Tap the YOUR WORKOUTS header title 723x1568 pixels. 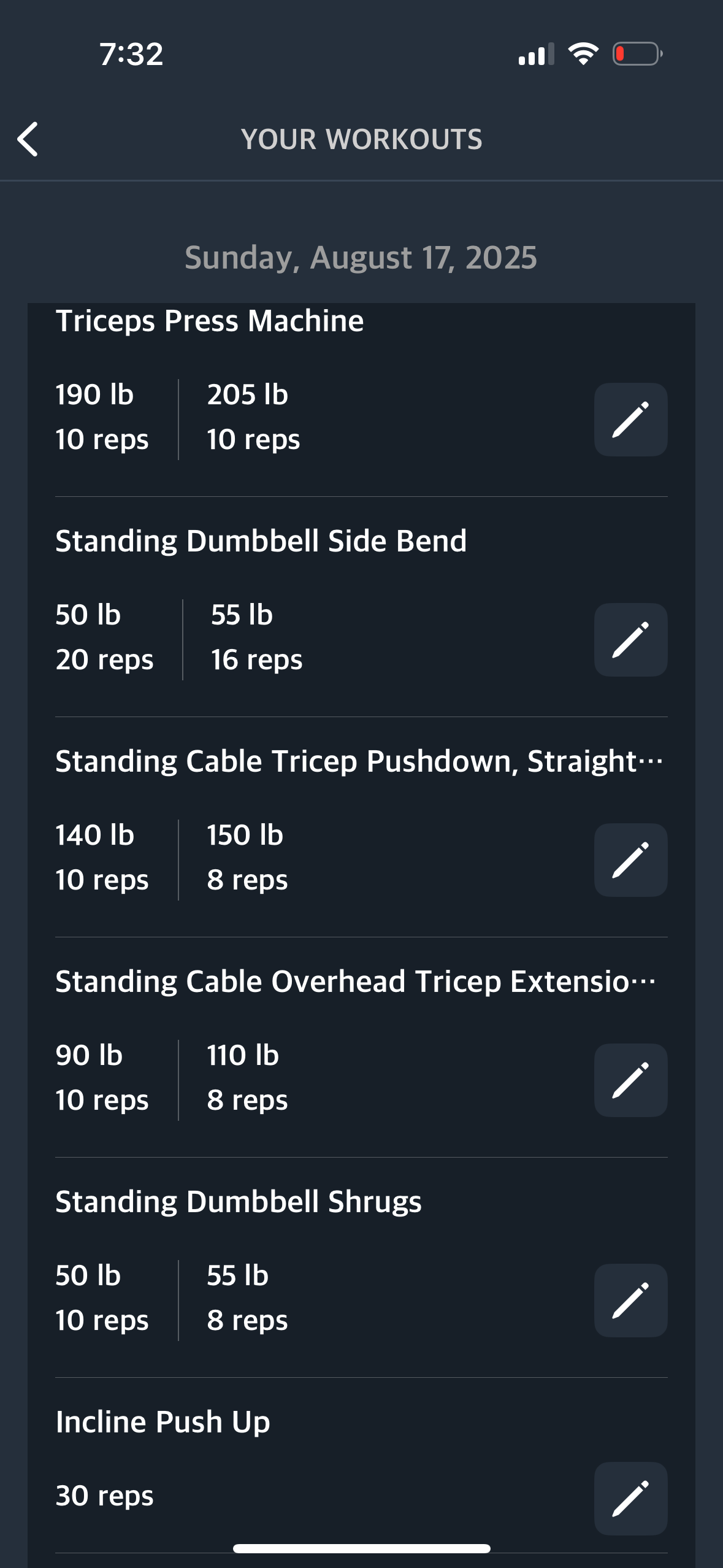pyautogui.click(x=362, y=139)
